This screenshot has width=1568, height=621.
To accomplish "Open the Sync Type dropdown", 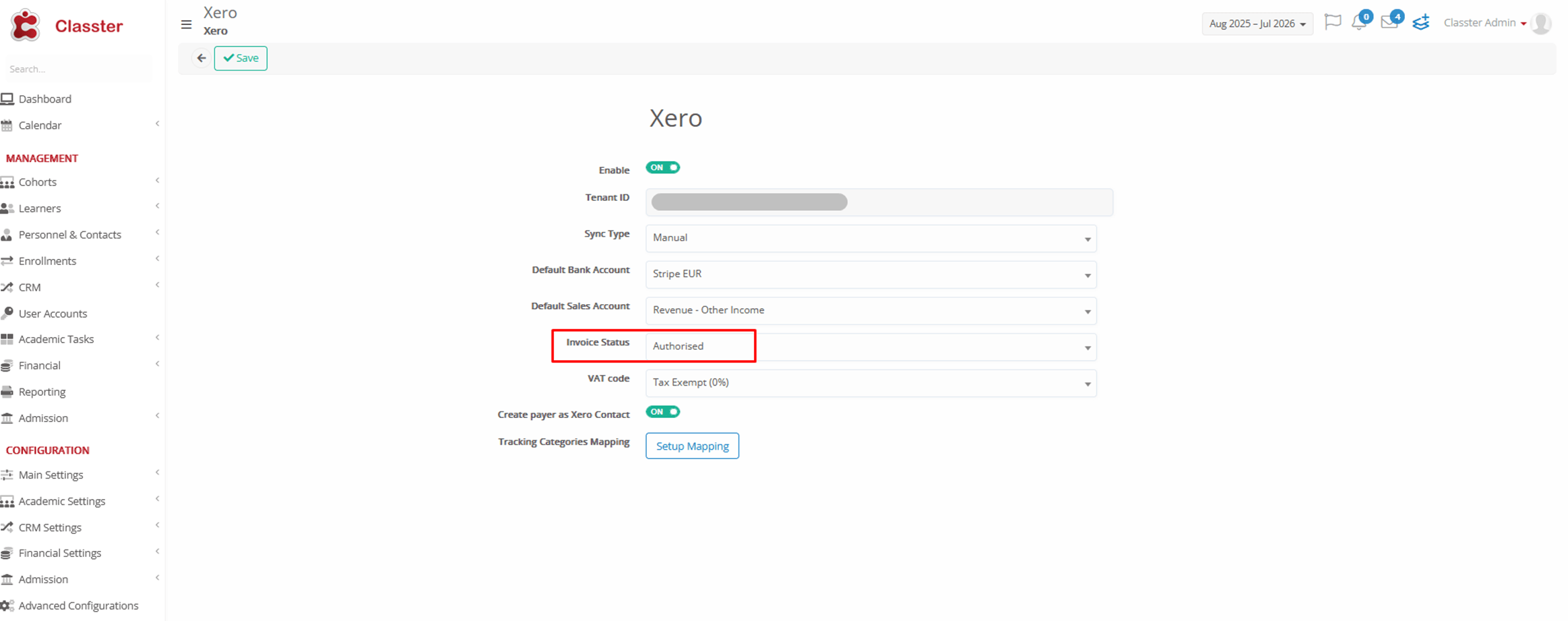I will coord(871,238).
